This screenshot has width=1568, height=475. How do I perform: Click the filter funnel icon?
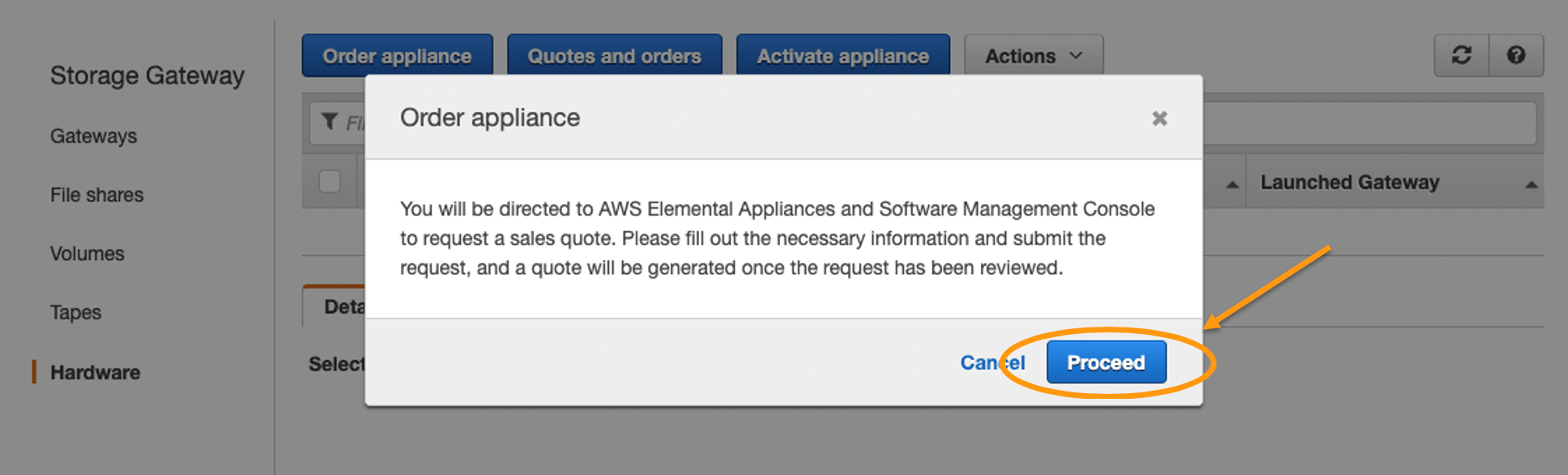(x=329, y=121)
